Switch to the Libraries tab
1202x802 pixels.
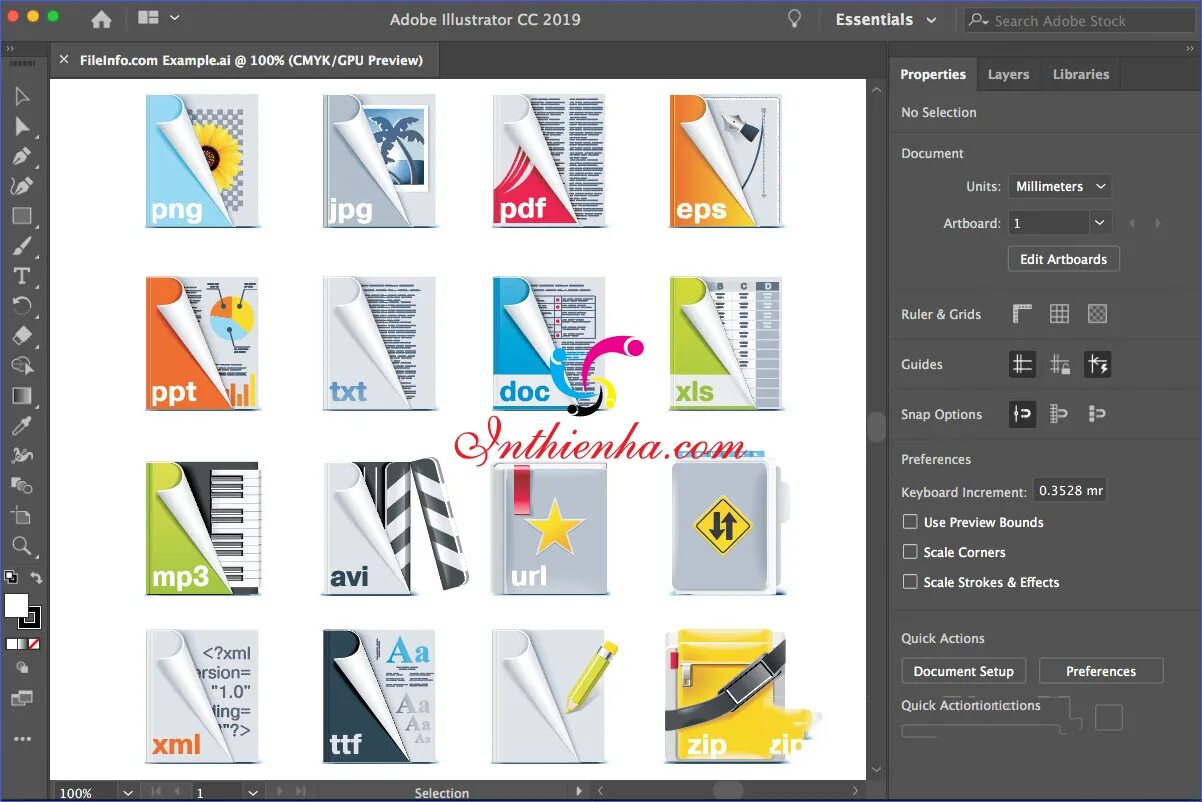click(1081, 74)
